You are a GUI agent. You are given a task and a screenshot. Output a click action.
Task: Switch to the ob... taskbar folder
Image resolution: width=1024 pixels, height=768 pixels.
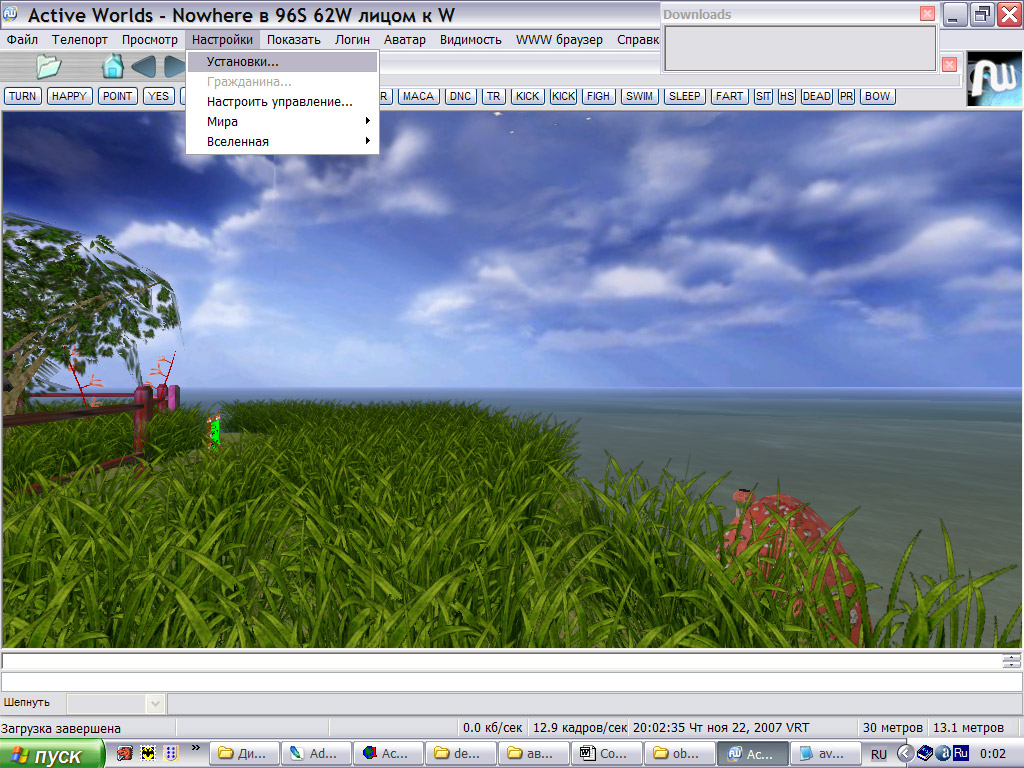pos(678,754)
